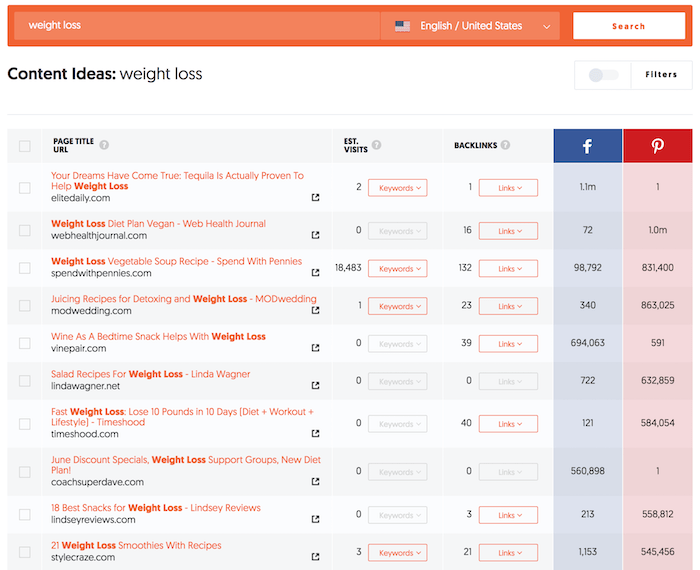Click the Facebook column header icon
The image size is (700, 570).
(x=588, y=146)
